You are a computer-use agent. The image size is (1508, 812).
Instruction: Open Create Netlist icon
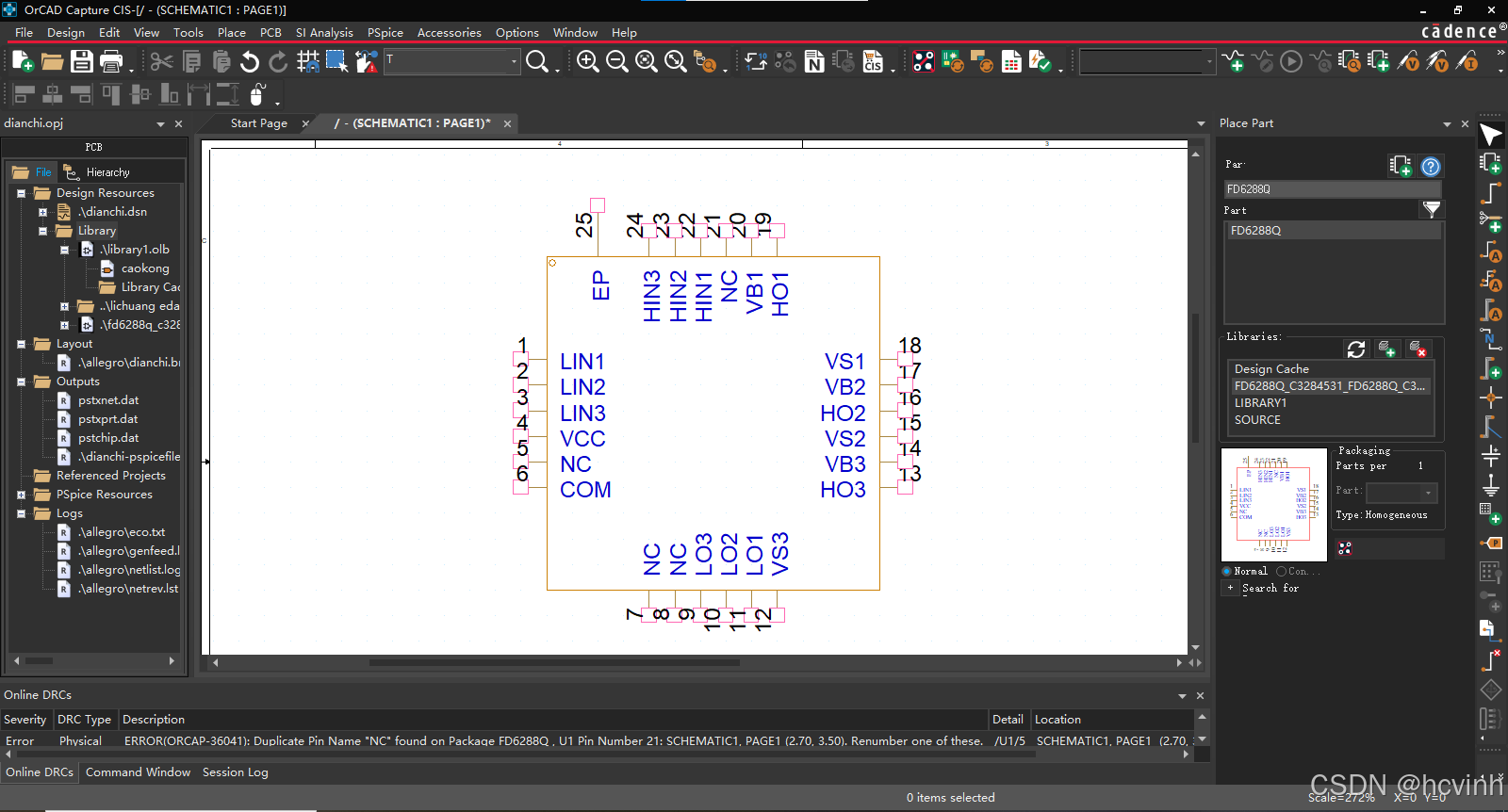pyautogui.click(x=814, y=61)
